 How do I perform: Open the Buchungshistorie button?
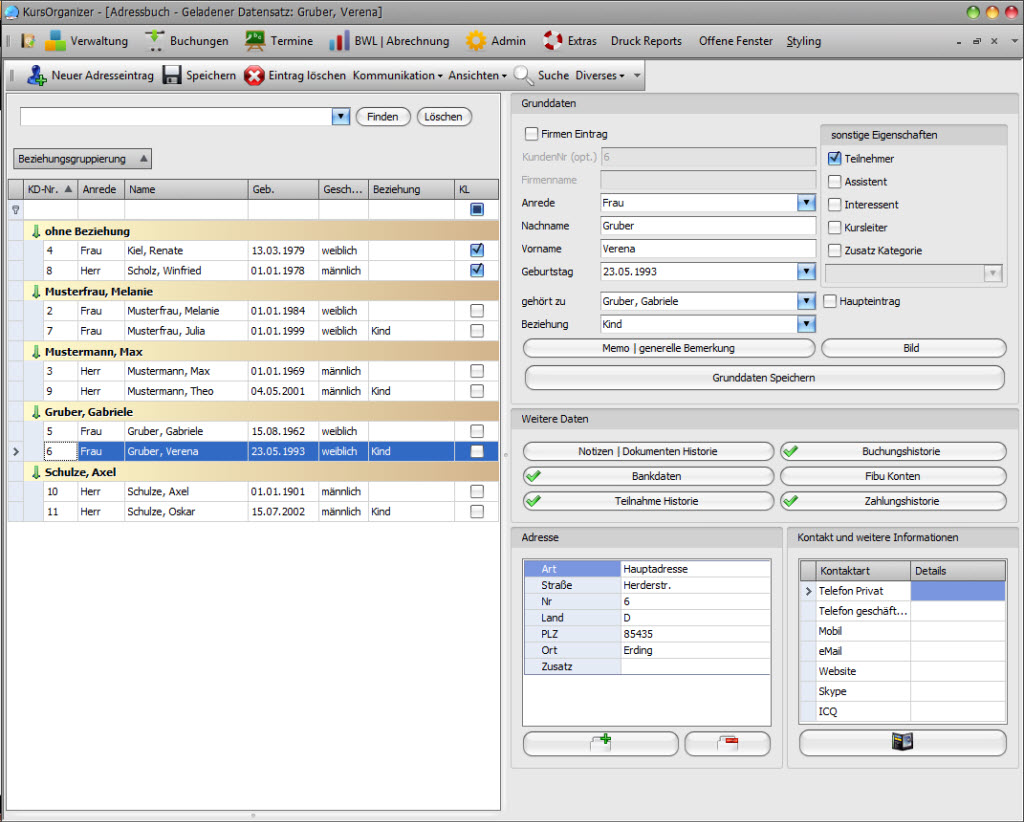(893, 451)
